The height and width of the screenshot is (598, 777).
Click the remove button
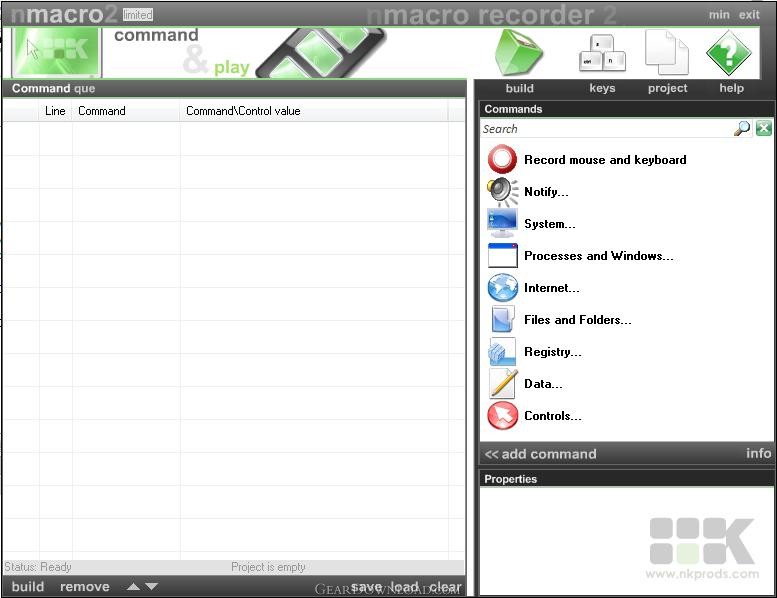[x=85, y=587]
